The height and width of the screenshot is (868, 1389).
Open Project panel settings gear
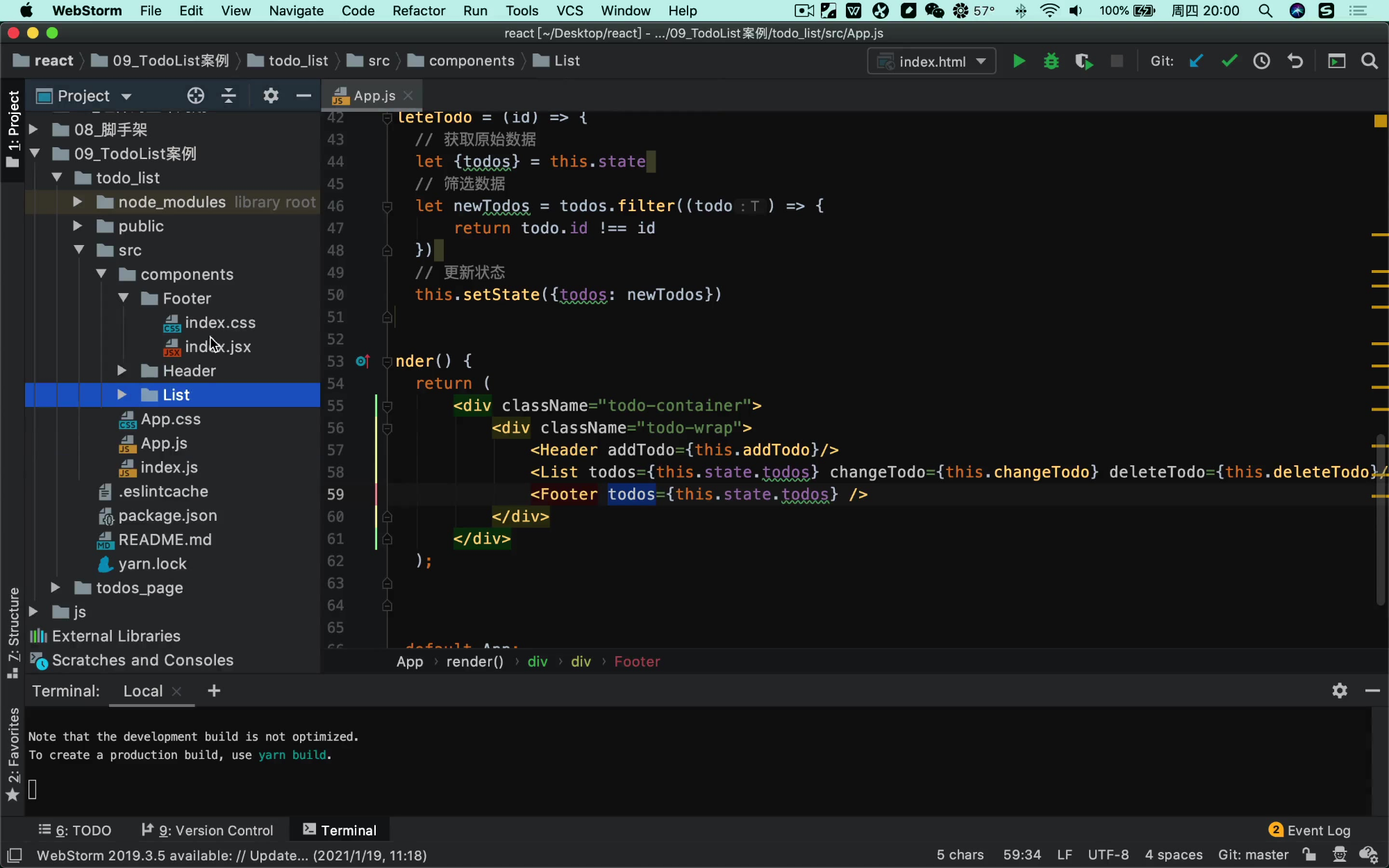[x=271, y=96]
